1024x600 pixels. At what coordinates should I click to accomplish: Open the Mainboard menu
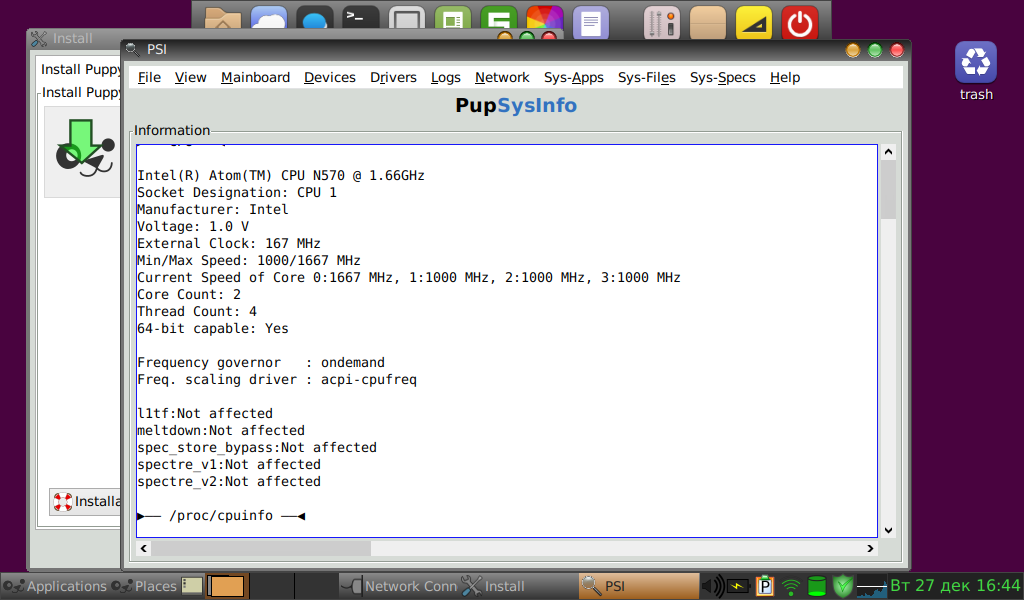pyautogui.click(x=255, y=77)
